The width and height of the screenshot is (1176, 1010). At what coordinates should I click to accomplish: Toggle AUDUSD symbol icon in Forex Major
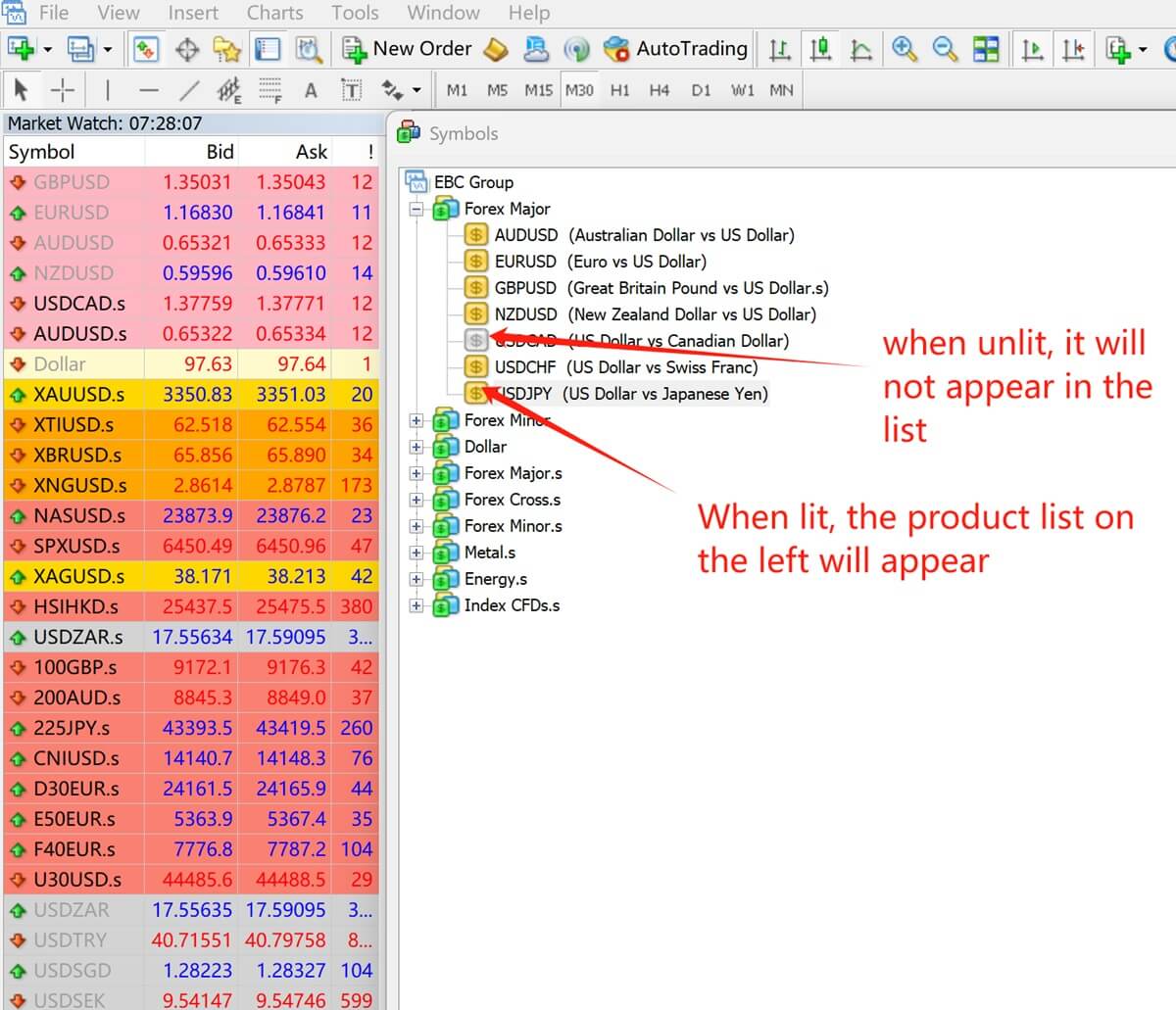coord(475,235)
